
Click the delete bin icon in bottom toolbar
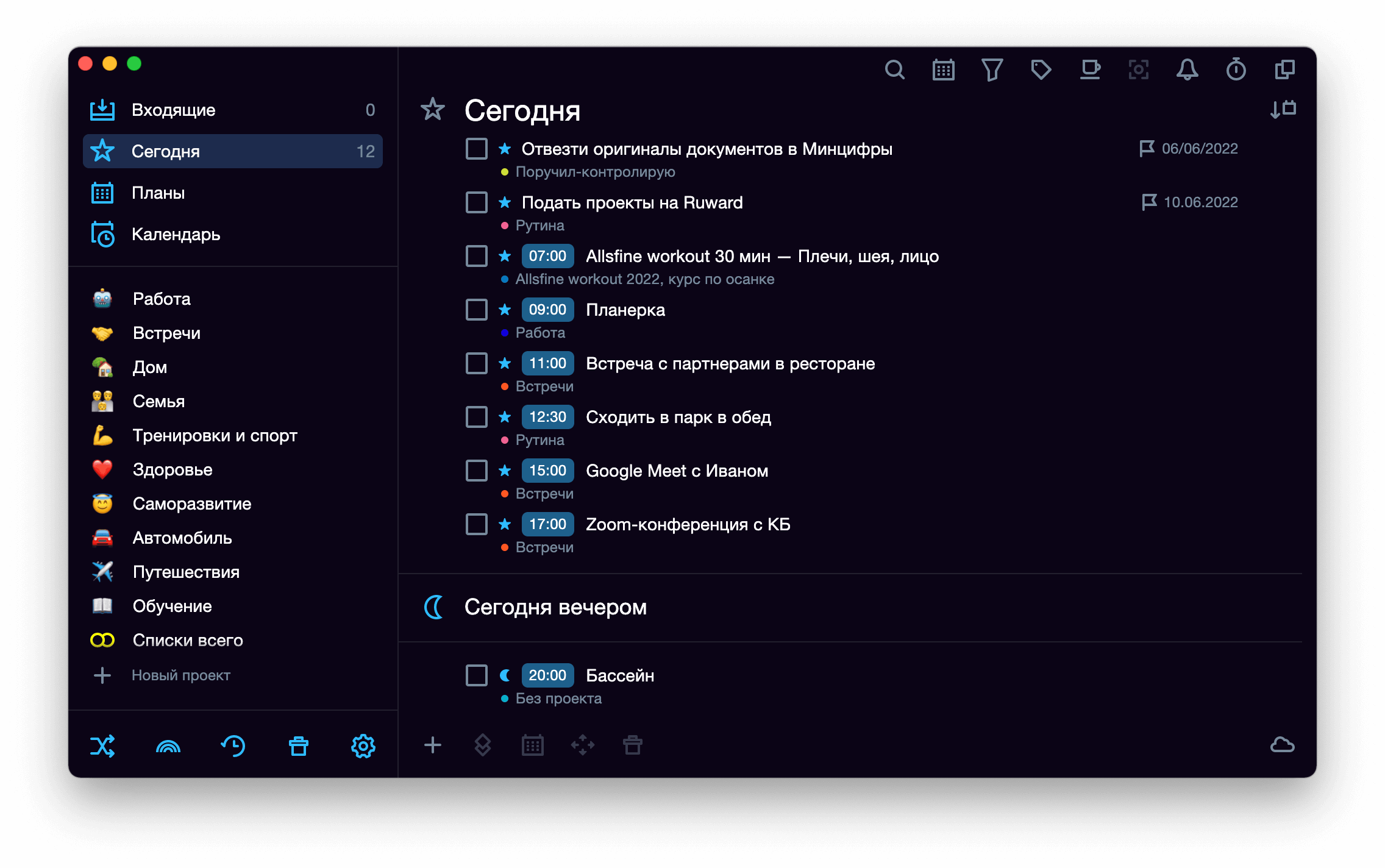coord(633,745)
